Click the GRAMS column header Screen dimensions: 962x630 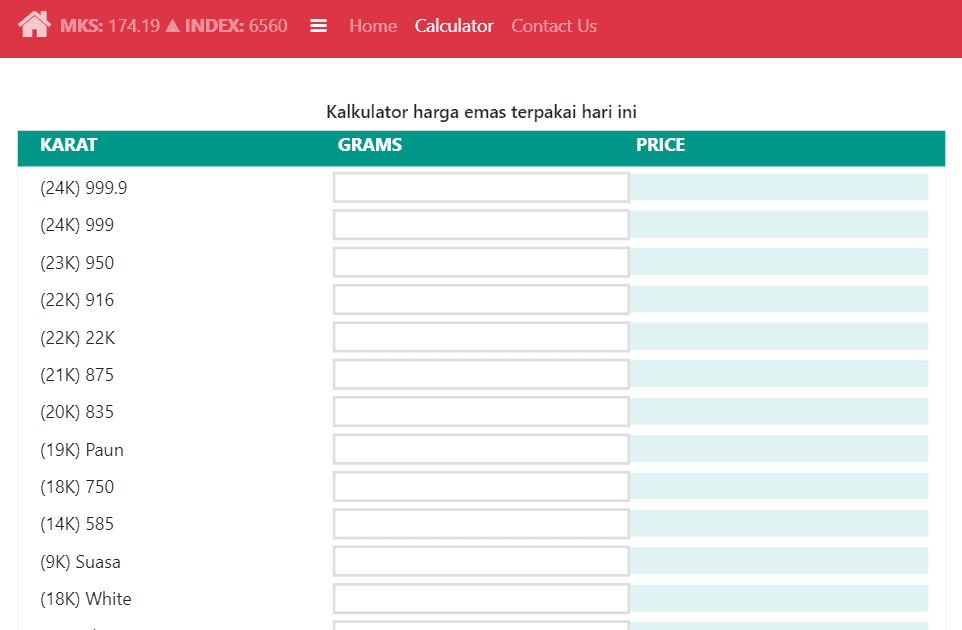(x=370, y=145)
